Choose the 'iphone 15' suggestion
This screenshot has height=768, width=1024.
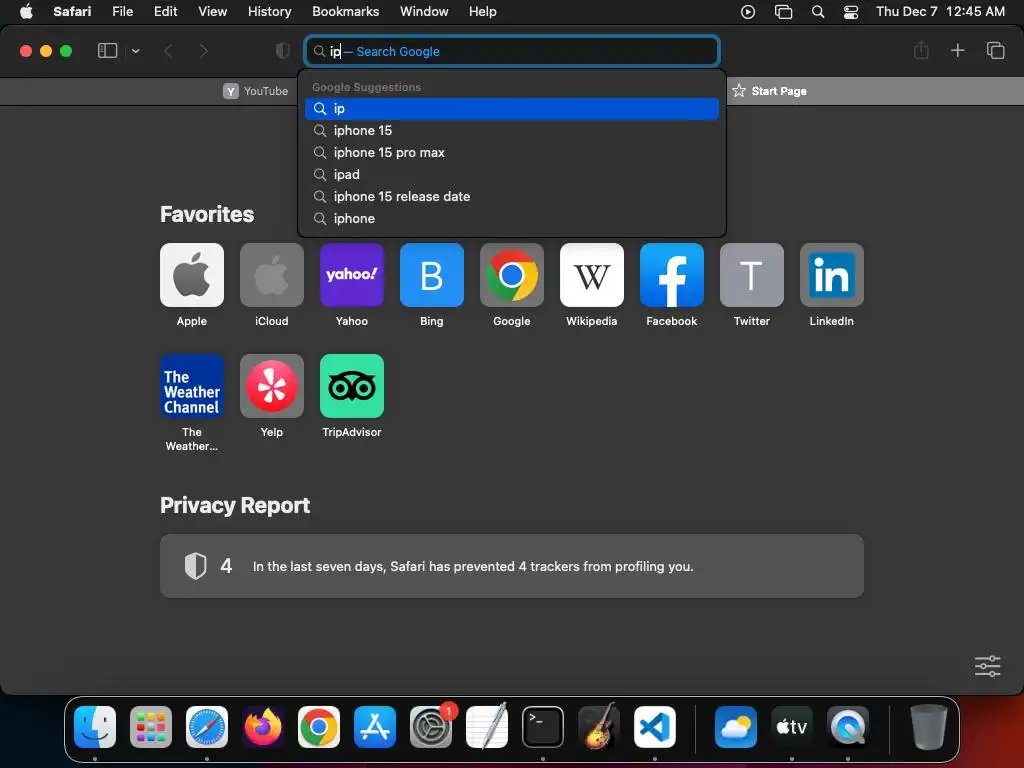pos(512,131)
